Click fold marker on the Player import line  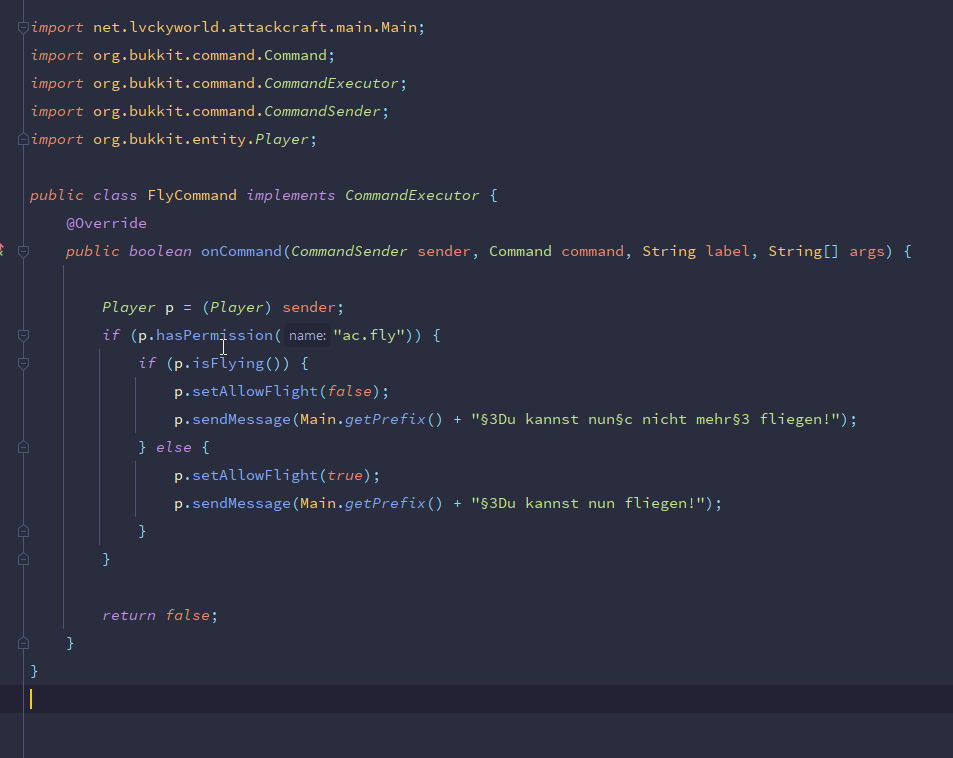[24, 140]
